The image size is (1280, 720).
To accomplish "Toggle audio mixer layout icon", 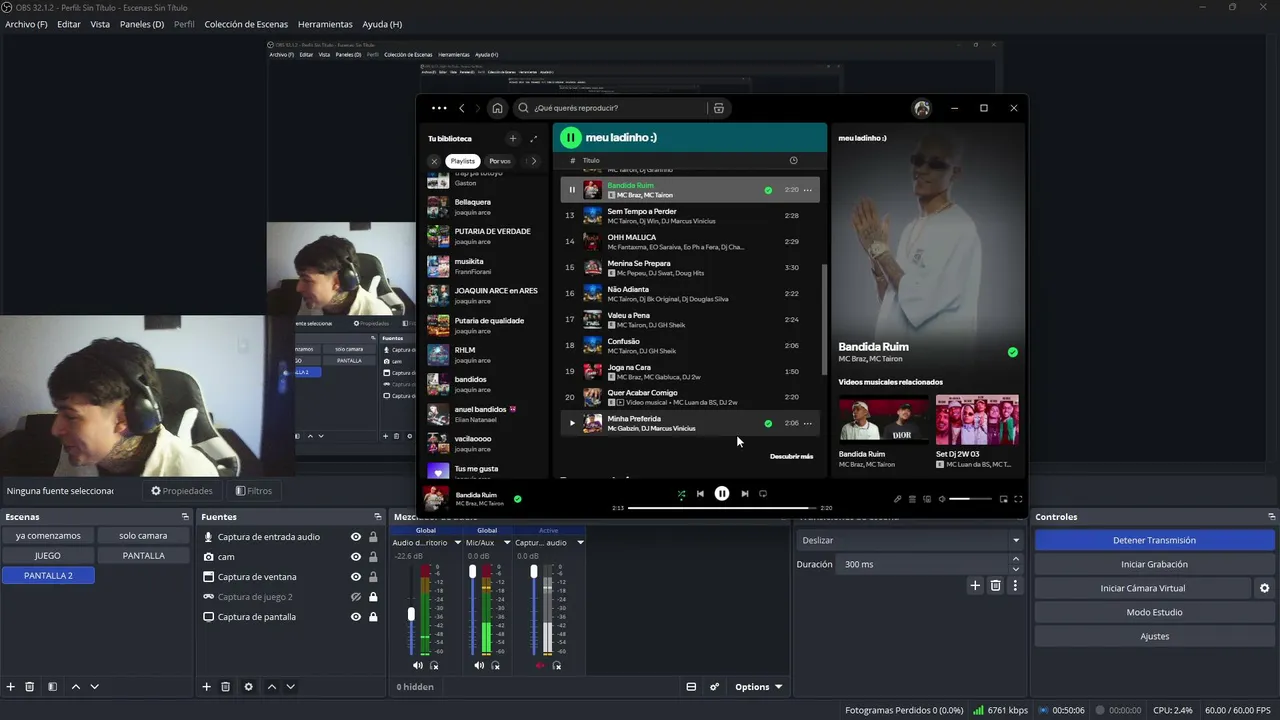I will [691, 687].
